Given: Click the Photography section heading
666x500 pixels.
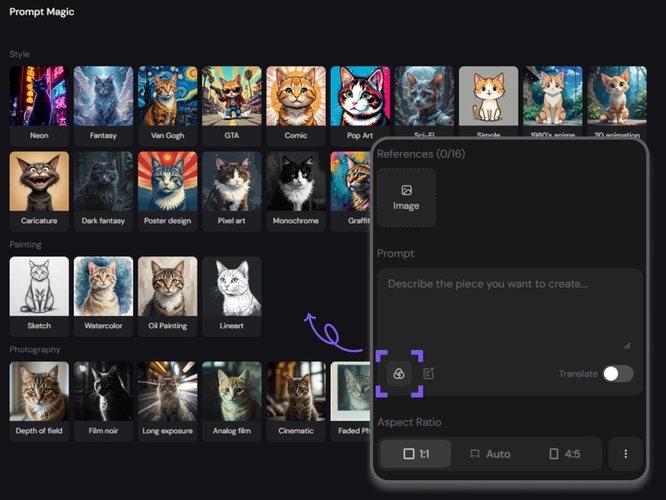Looking at the screenshot, I should point(35,349).
